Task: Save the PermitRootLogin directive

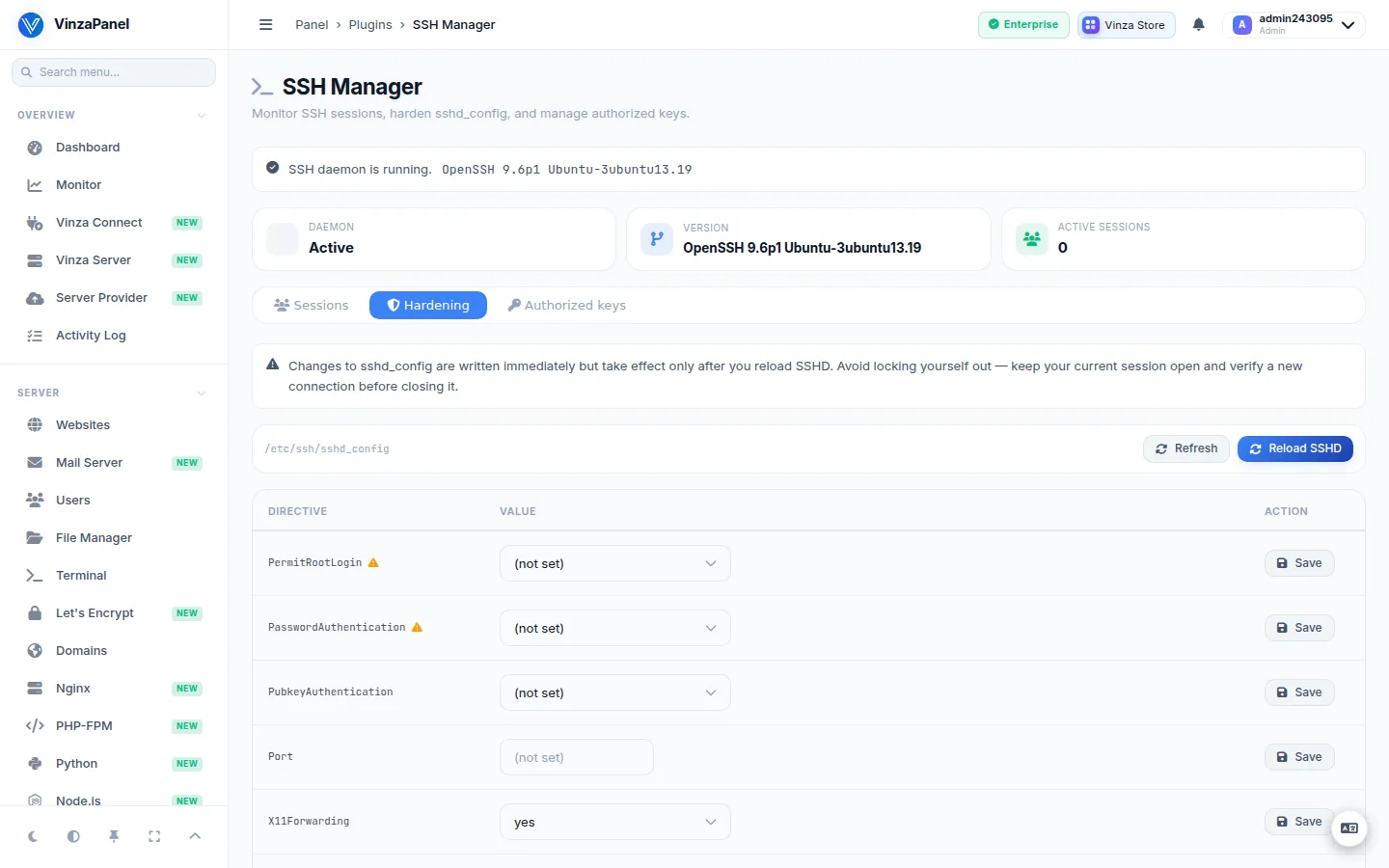Action: tap(1299, 563)
